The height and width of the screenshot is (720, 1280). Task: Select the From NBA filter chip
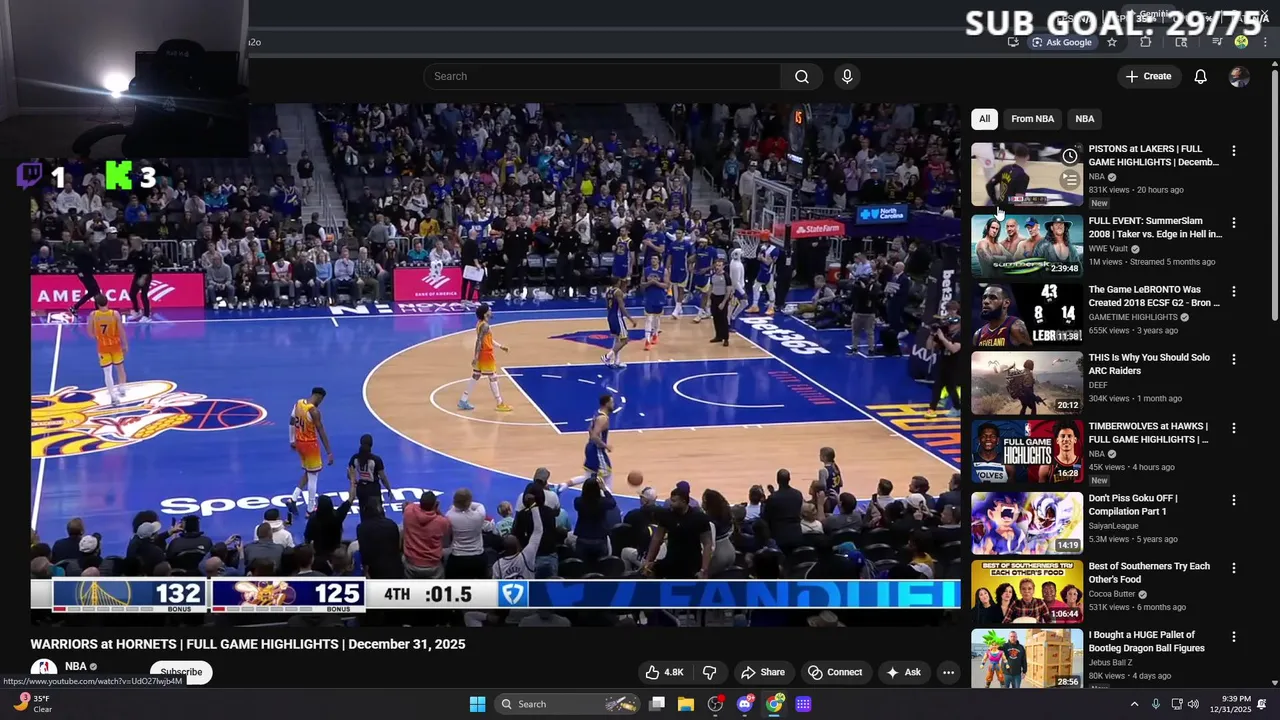coord(1032,119)
